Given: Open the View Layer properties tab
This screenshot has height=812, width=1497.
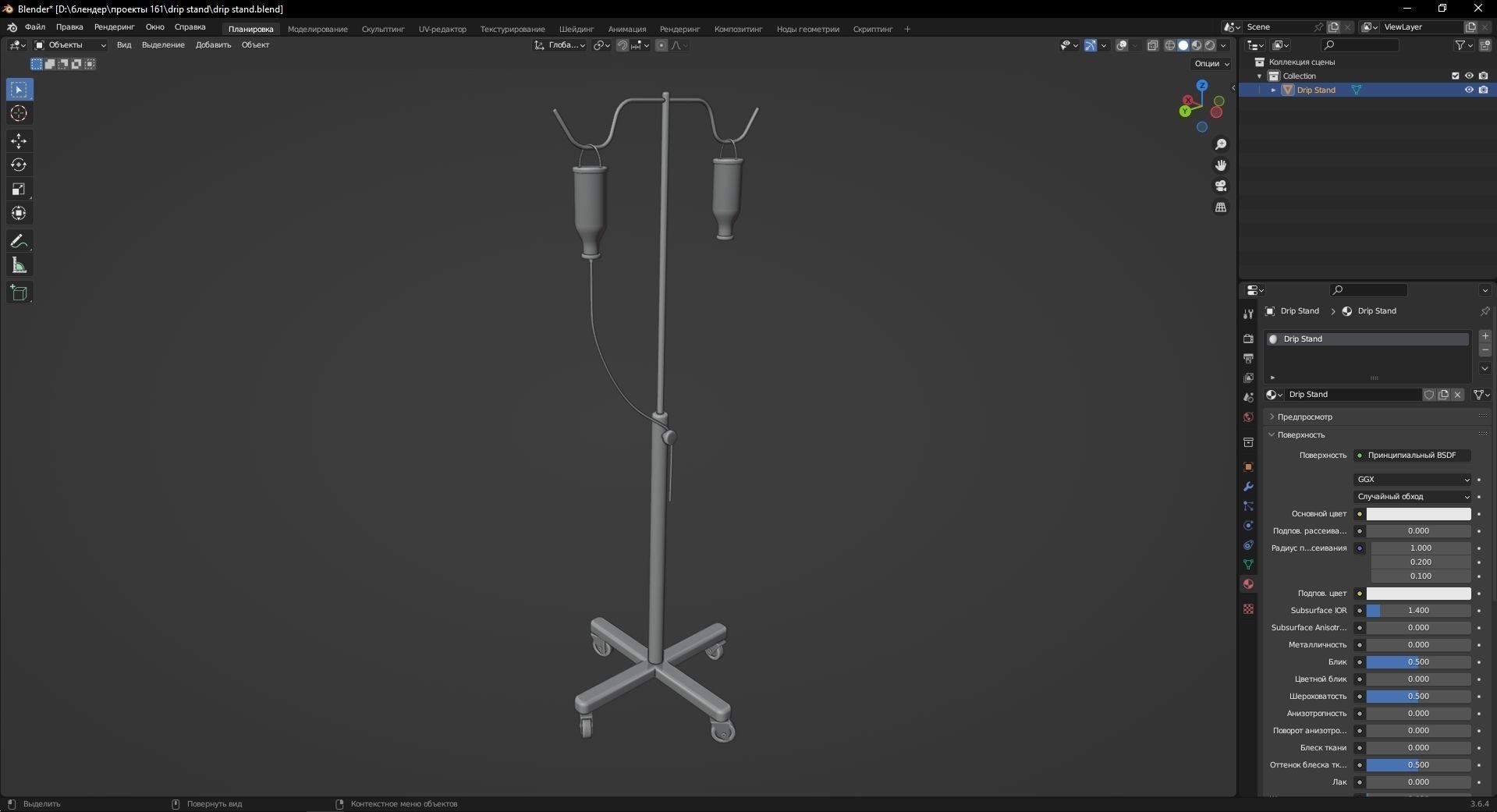Looking at the screenshot, I should [x=1248, y=378].
